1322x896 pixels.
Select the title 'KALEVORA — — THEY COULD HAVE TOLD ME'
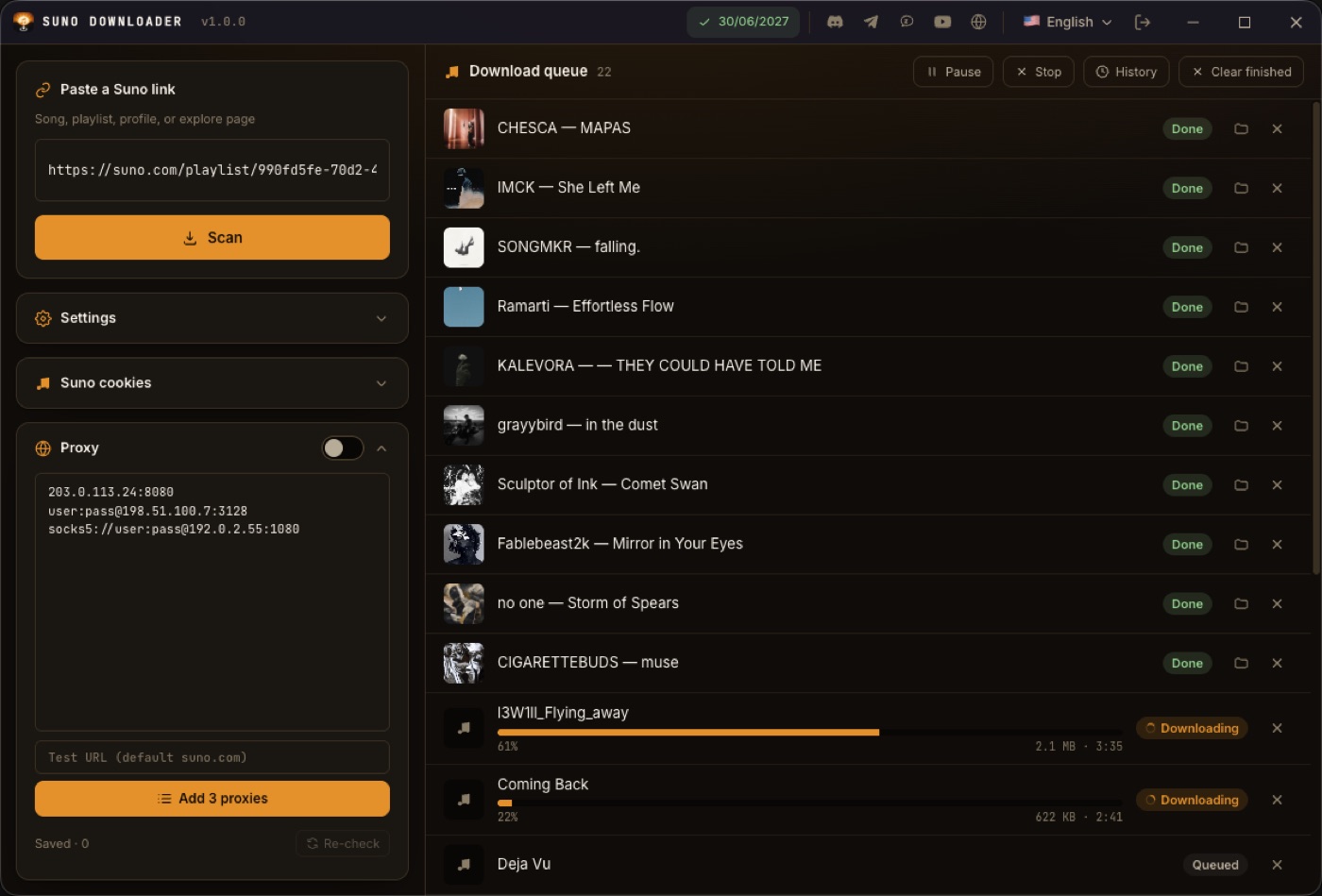pos(659,365)
